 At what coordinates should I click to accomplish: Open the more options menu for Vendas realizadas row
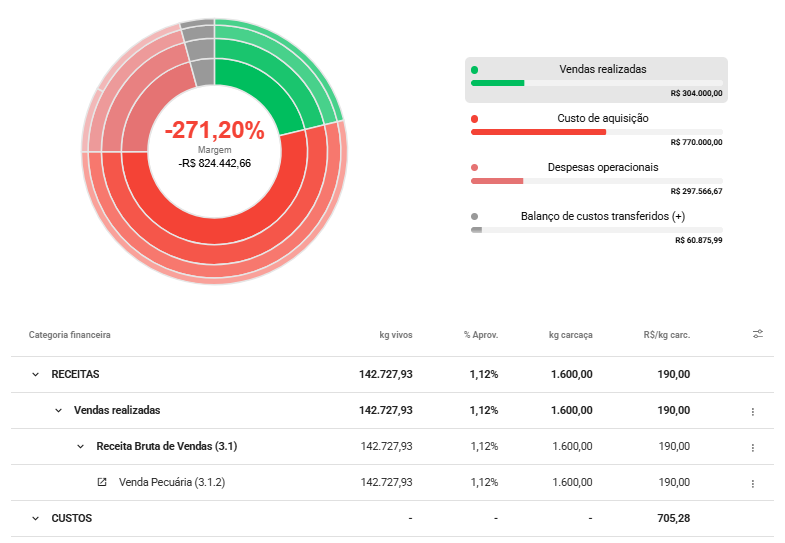pos(752,411)
